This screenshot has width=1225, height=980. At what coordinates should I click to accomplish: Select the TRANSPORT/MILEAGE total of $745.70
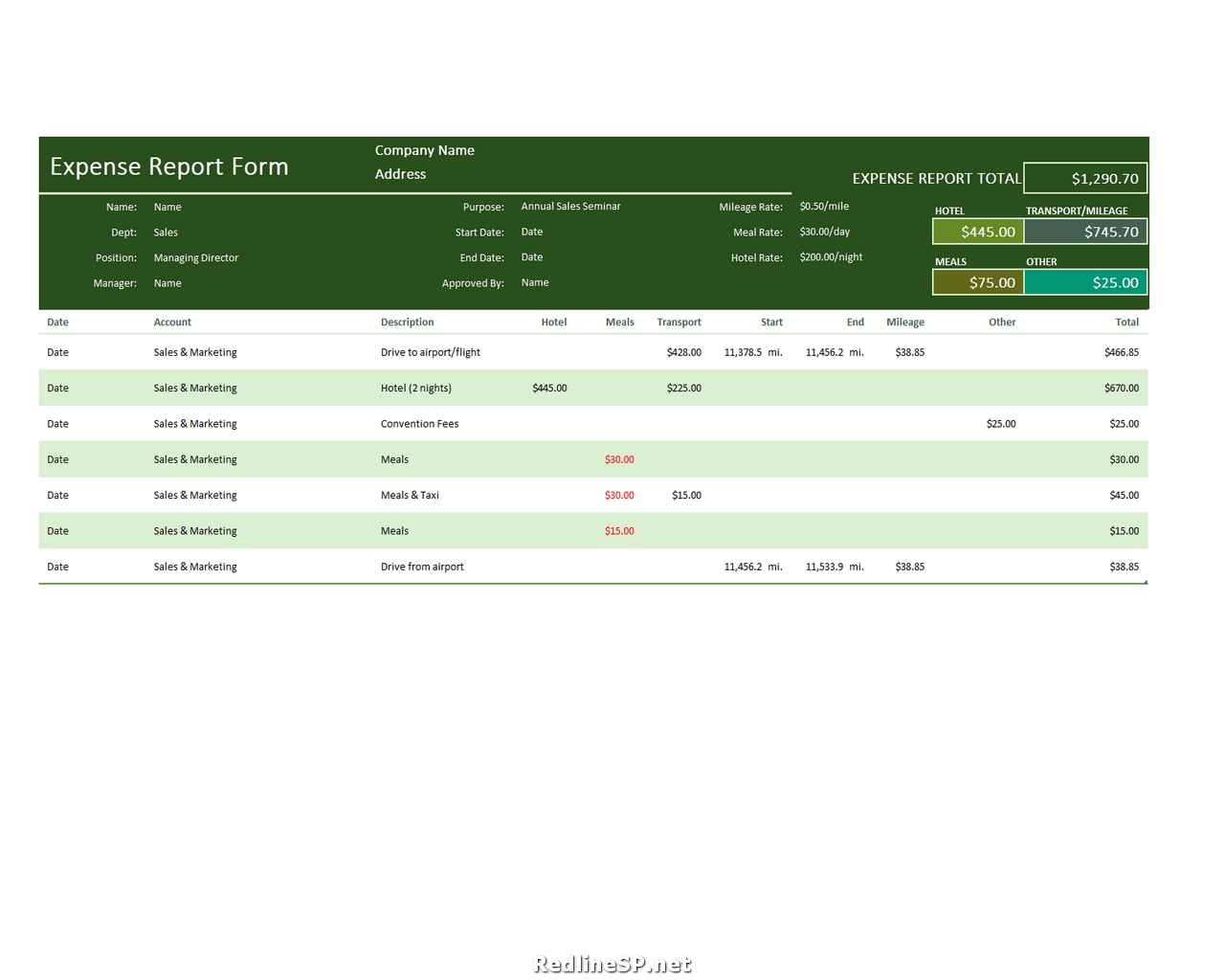1085,232
